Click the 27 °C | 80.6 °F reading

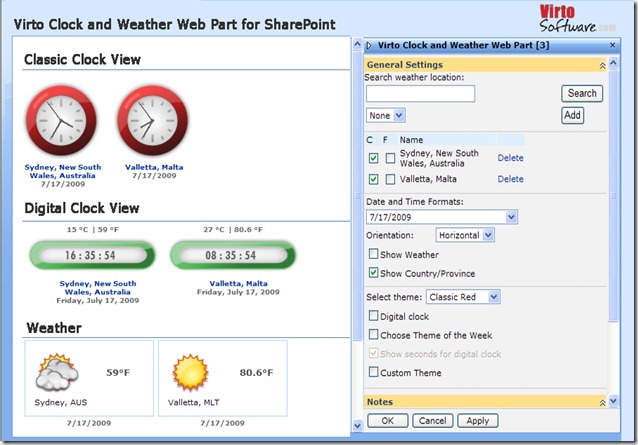[x=233, y=229]
